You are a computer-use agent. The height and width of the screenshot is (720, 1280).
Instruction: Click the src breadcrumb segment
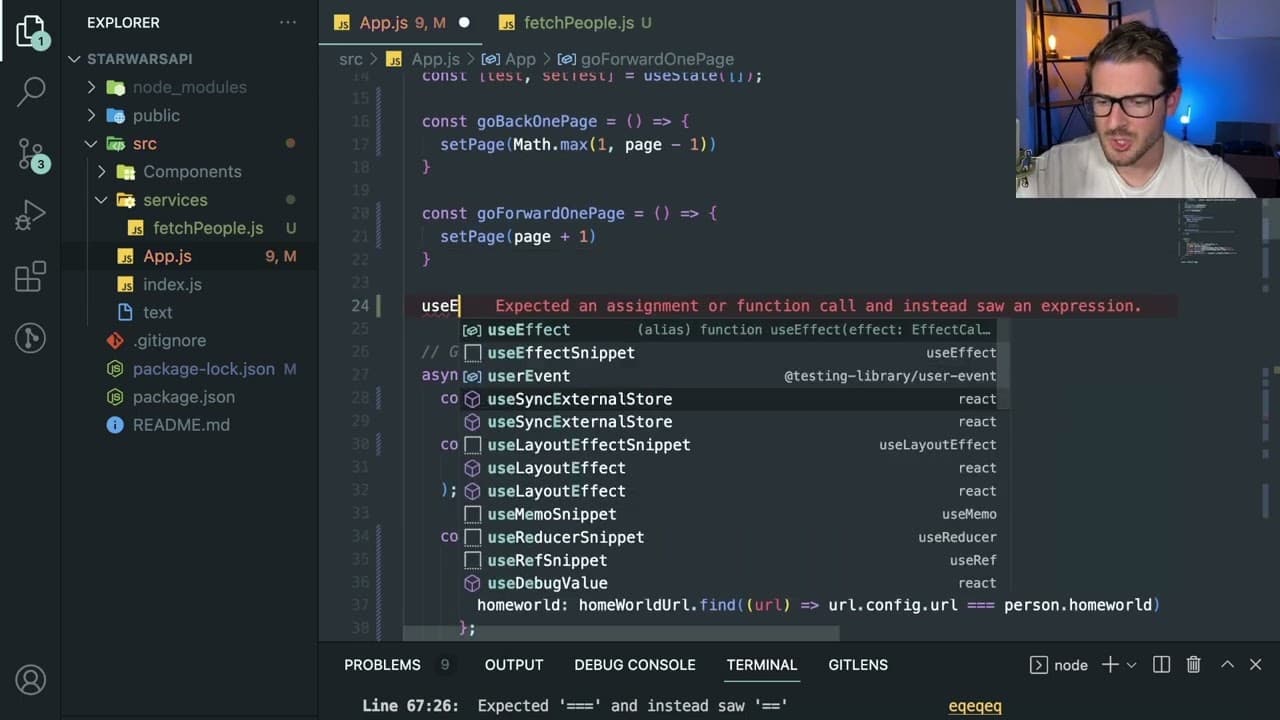coord(350,59)
